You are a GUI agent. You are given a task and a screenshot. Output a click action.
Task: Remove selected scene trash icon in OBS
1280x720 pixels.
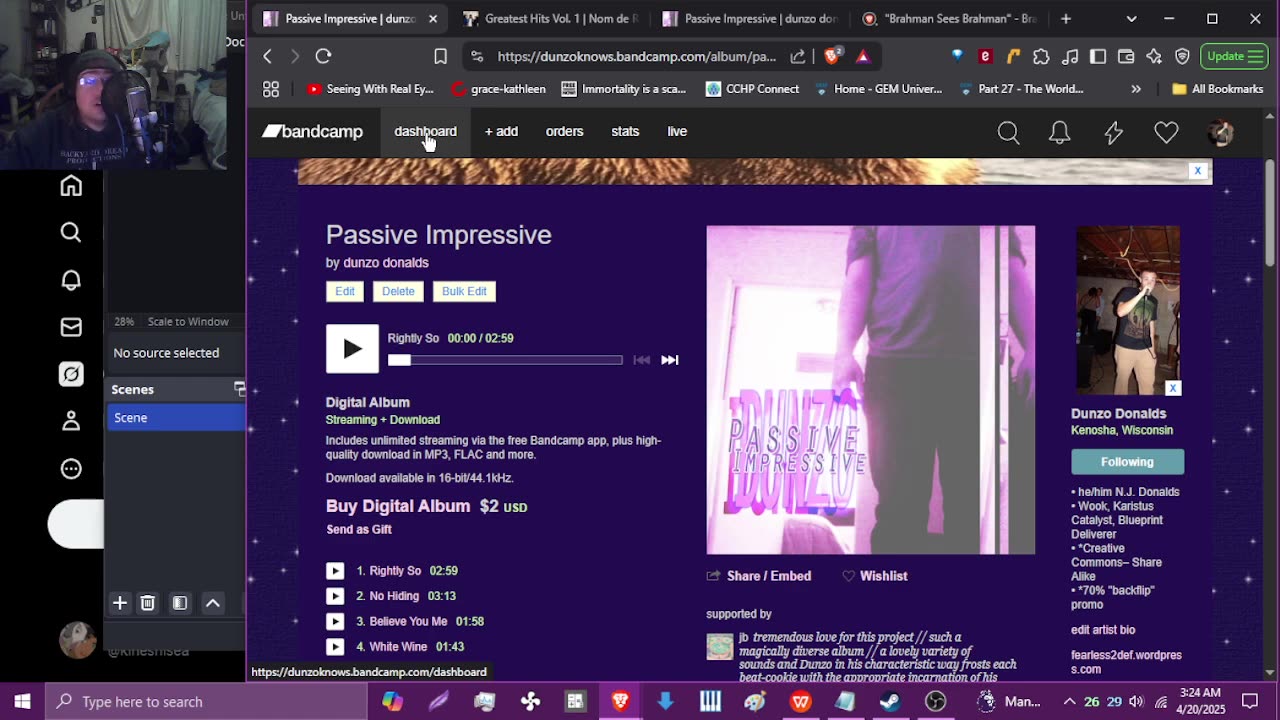tap(148, 603)
